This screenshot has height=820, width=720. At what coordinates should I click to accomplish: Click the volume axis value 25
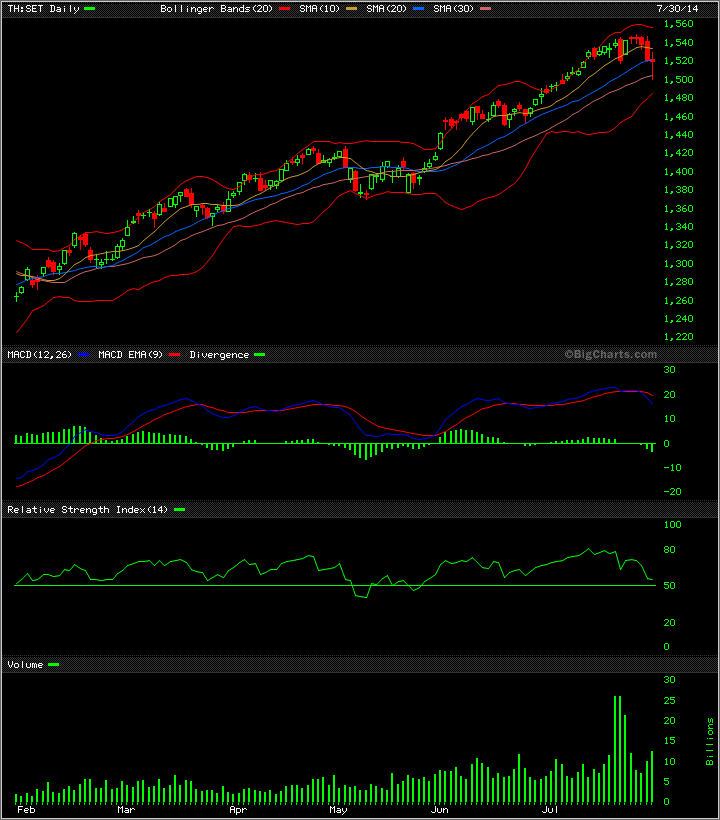tap(669, 701)
